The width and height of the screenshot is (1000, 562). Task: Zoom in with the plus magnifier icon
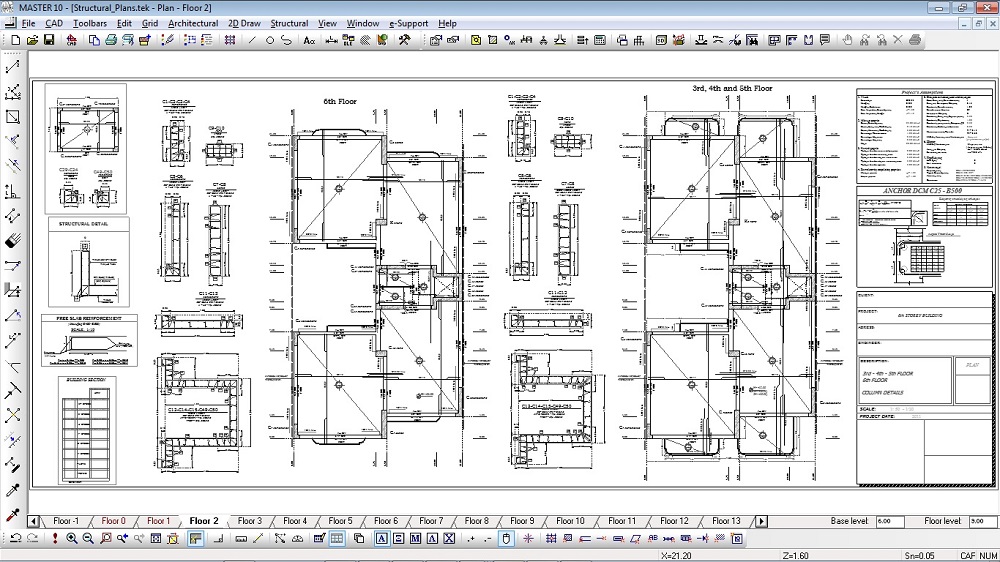click(x=72, y=539)
